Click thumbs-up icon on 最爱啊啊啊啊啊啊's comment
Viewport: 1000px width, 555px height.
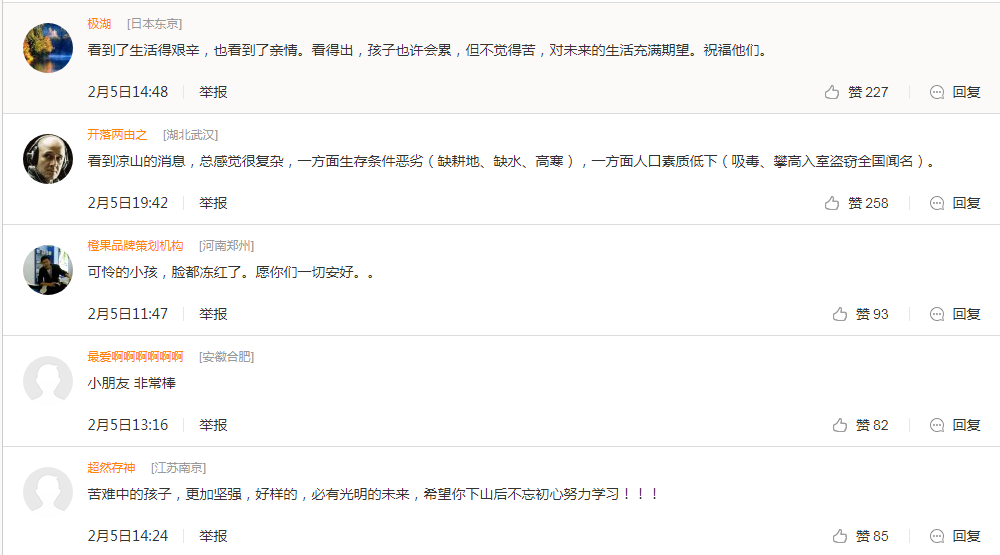[839, 426]
